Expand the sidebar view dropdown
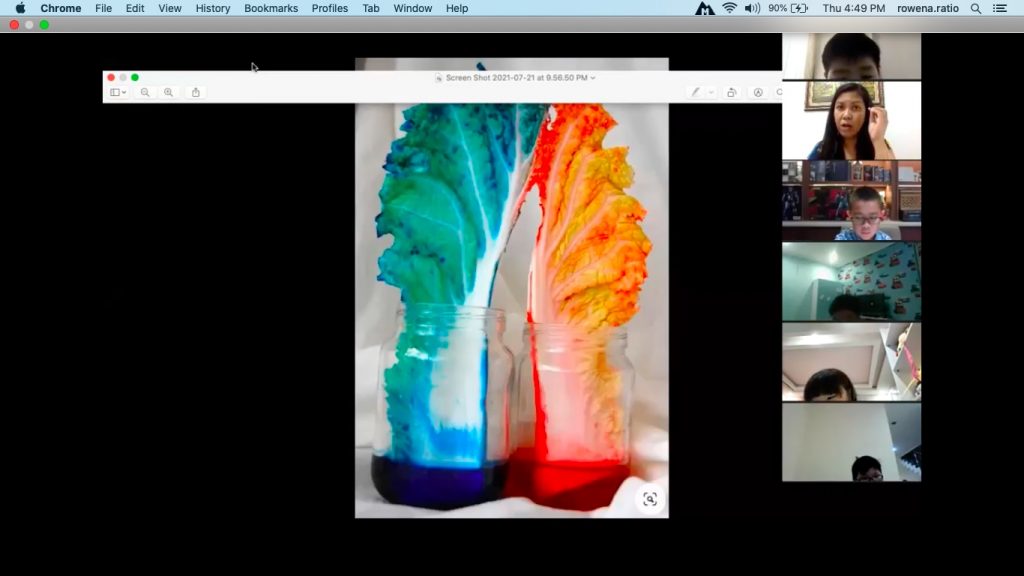Image resolution: width=1024 pixels, height=576 pixels. 118,92
